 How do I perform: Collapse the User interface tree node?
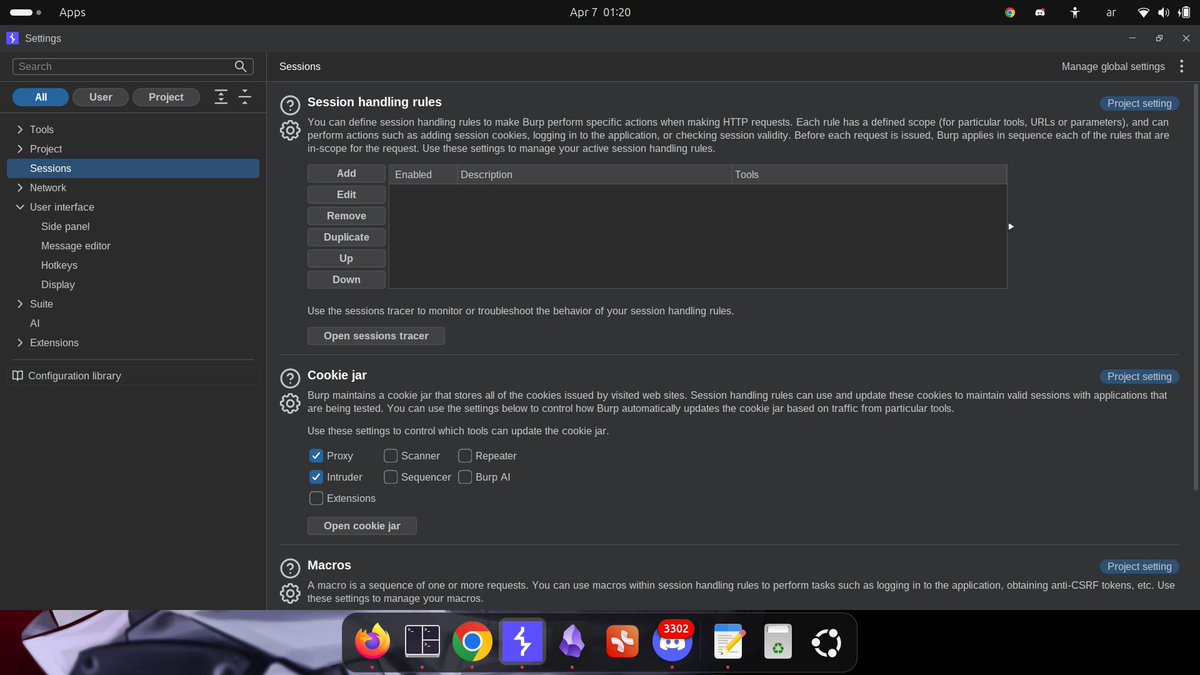click(20, 207)
